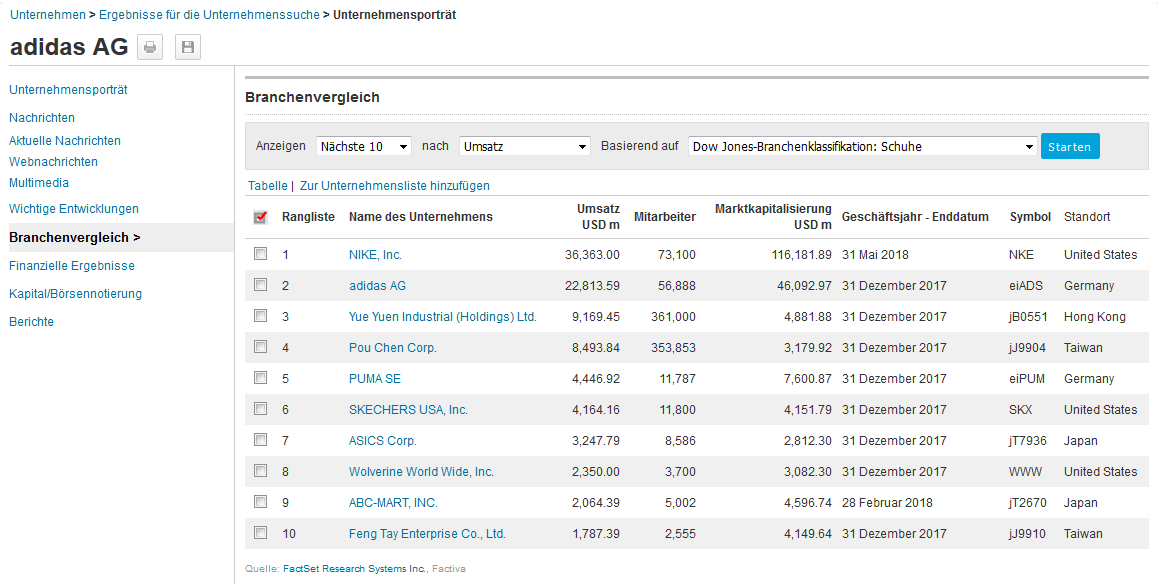Viewport: 1160px width, 584px height.
Task: Check the Wolverine World Wide, Inc. box
Action: pyautogui.click(x=260, y=471)
